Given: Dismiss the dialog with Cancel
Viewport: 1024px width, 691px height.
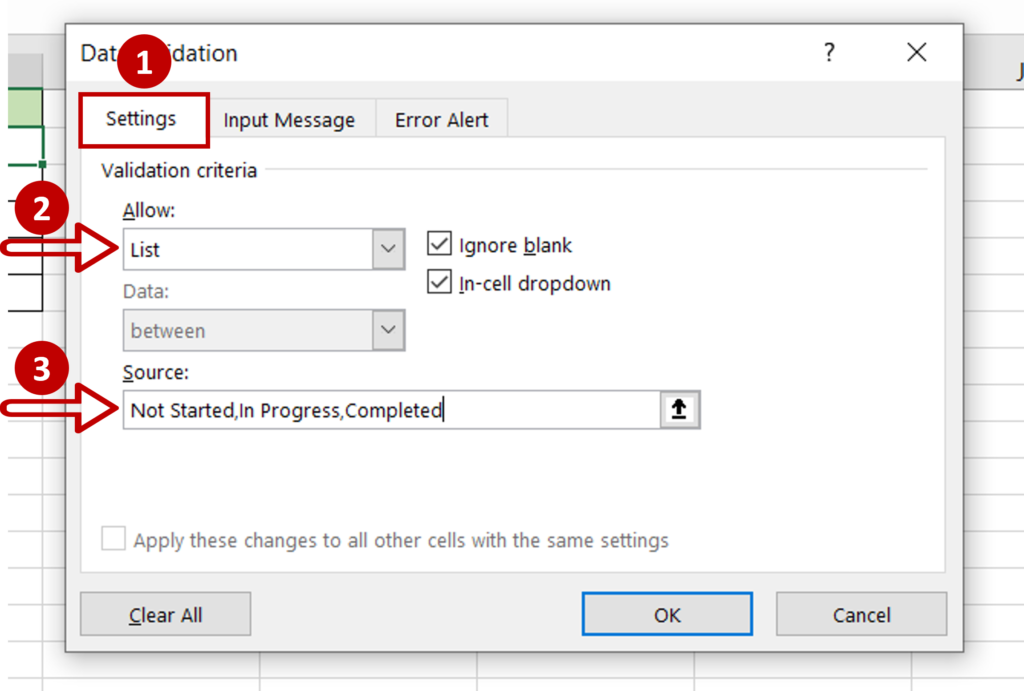Looking at the screenshot, I should (861, 614).
